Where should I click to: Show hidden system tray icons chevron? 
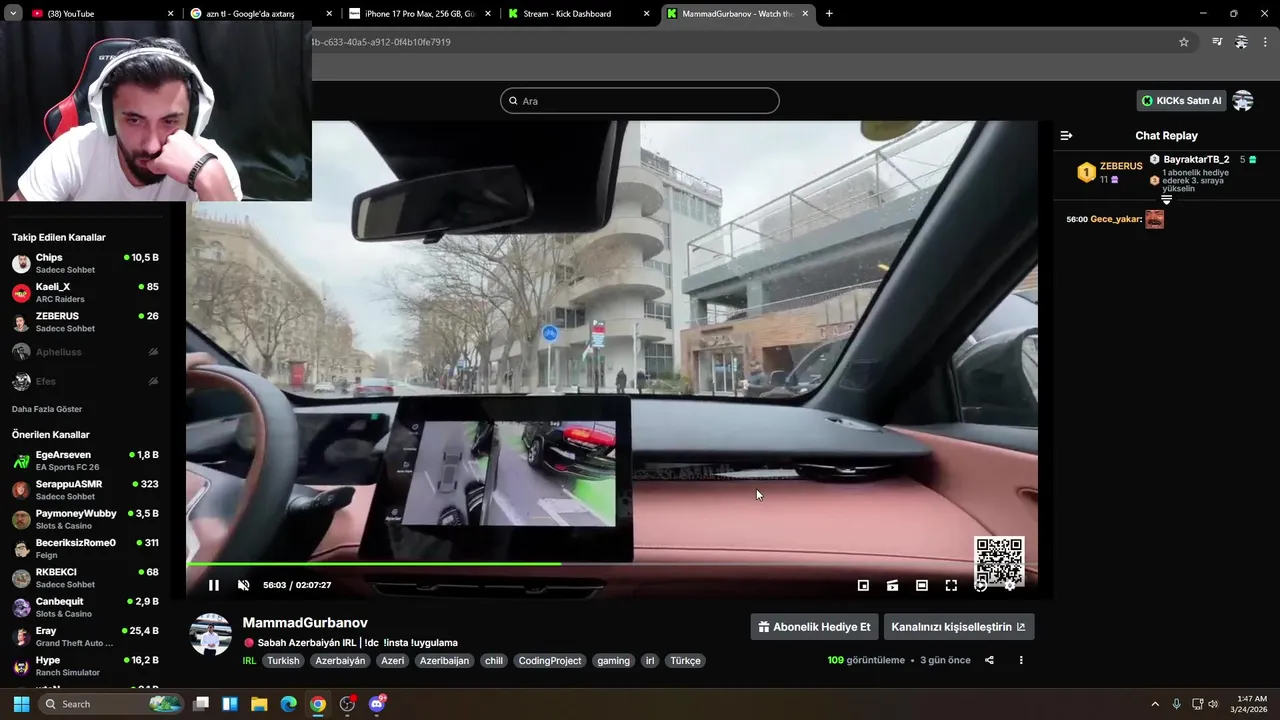[1155, 704]
